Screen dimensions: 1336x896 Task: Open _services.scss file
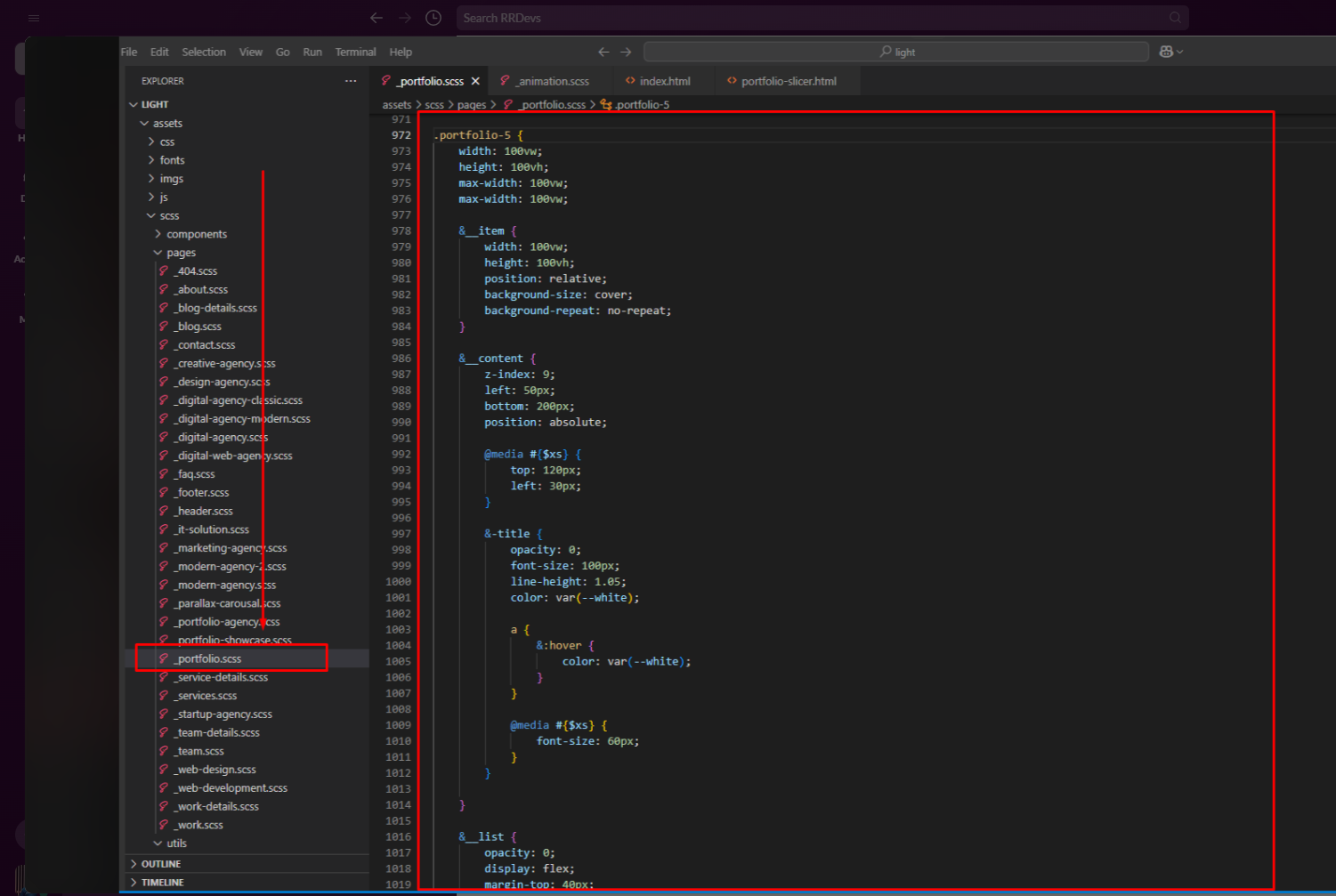(206, 696)
